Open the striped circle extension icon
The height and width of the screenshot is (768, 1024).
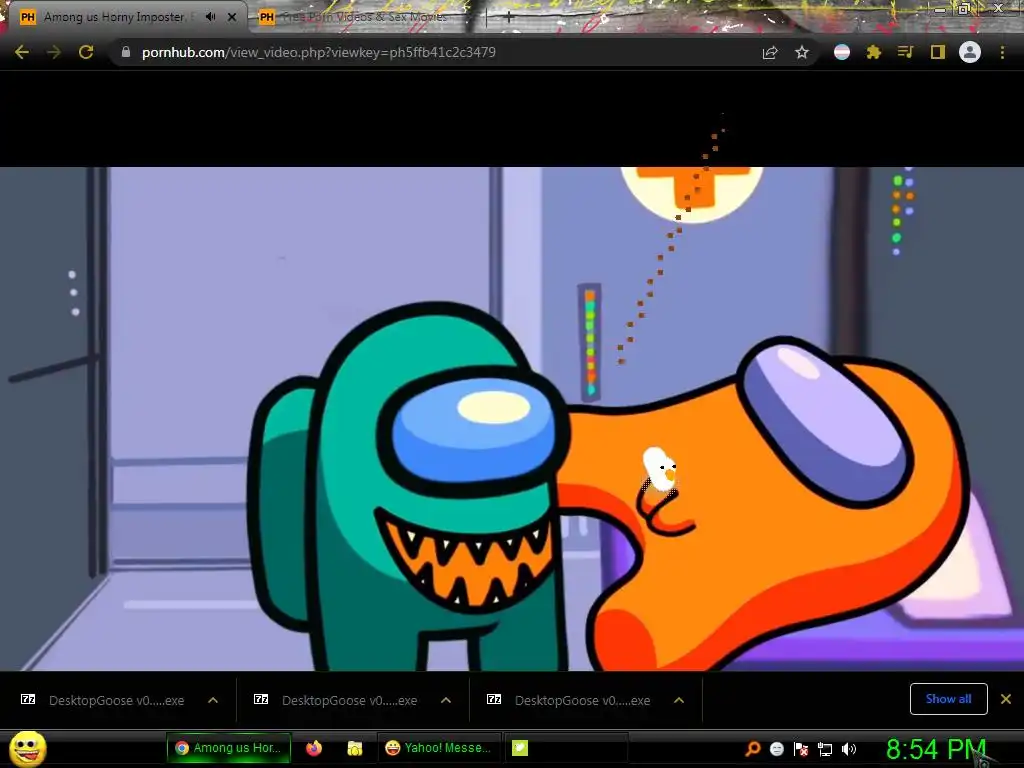pyautogui.click(x=842, y=52)
